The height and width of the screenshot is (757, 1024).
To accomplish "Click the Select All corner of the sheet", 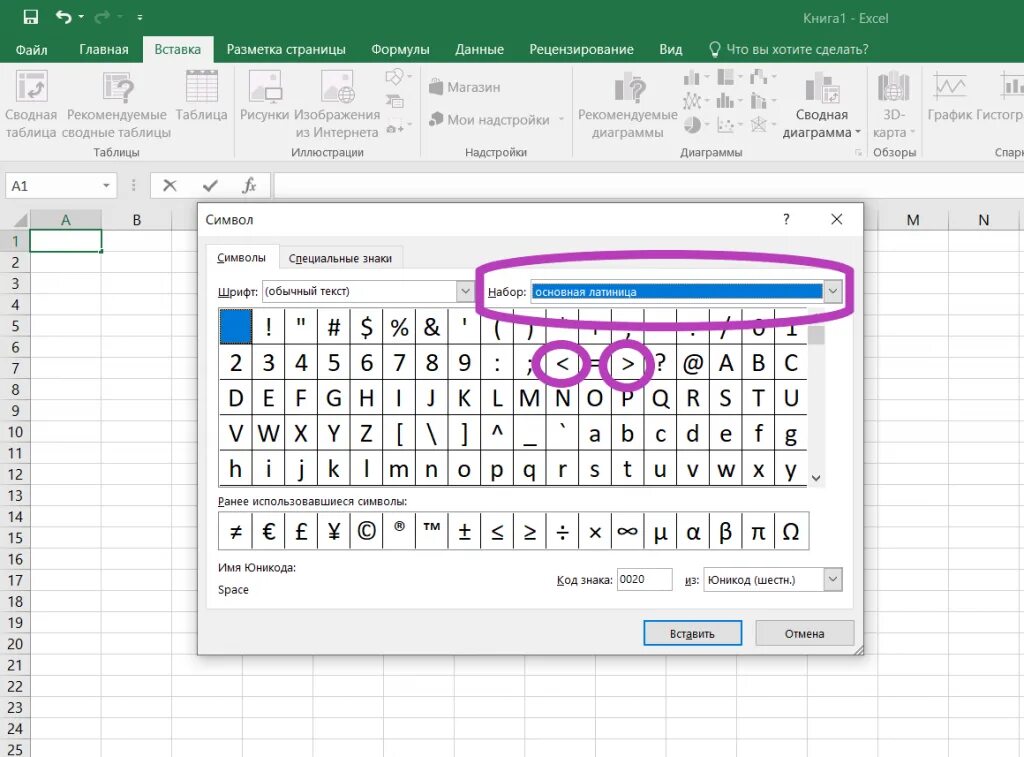I will click(20, 220).
